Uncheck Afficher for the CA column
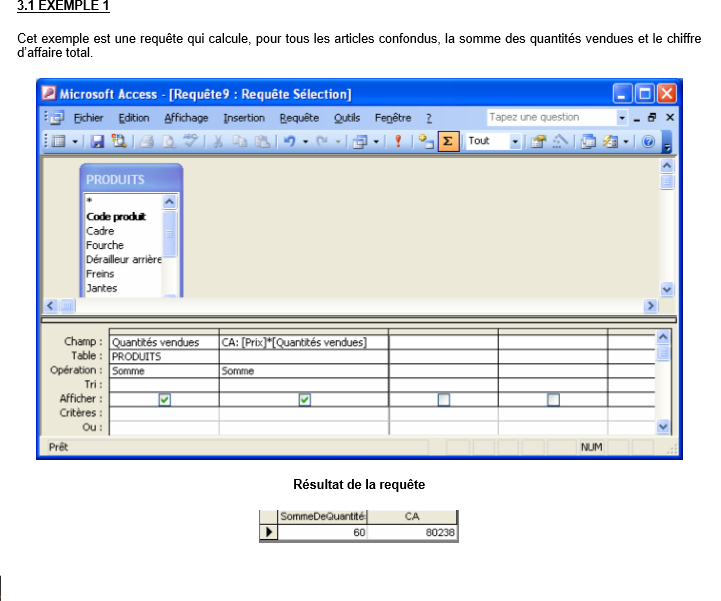 coord(304,400)
